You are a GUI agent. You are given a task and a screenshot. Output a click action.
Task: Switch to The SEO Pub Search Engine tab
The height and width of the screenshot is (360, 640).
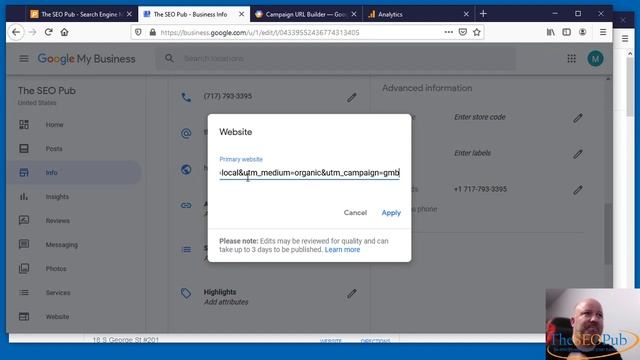point(81,14)
